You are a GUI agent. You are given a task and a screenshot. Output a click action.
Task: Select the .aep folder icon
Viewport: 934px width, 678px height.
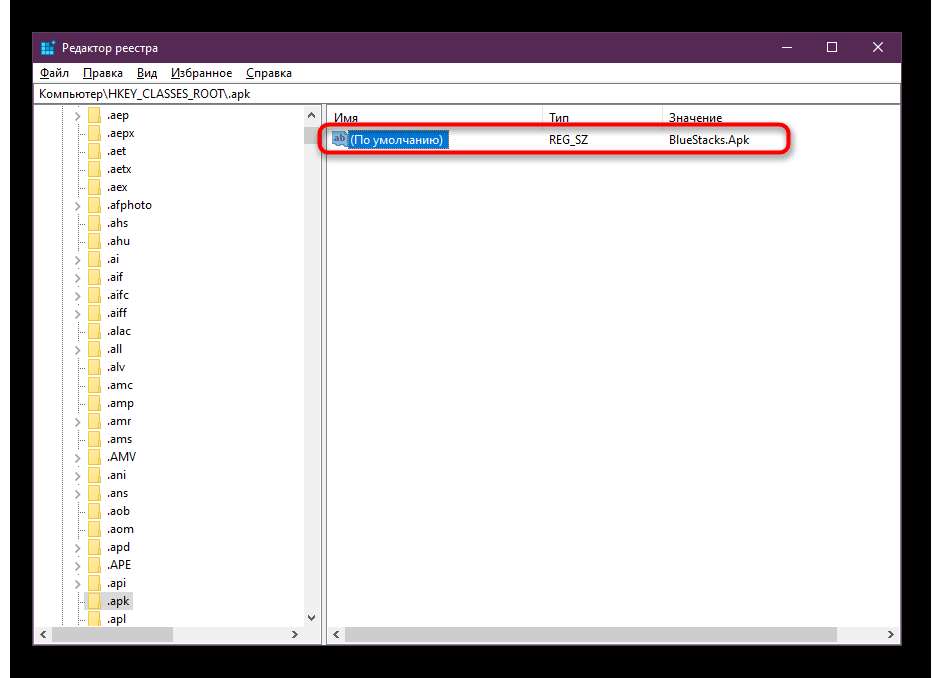click(x=94, y=115)
